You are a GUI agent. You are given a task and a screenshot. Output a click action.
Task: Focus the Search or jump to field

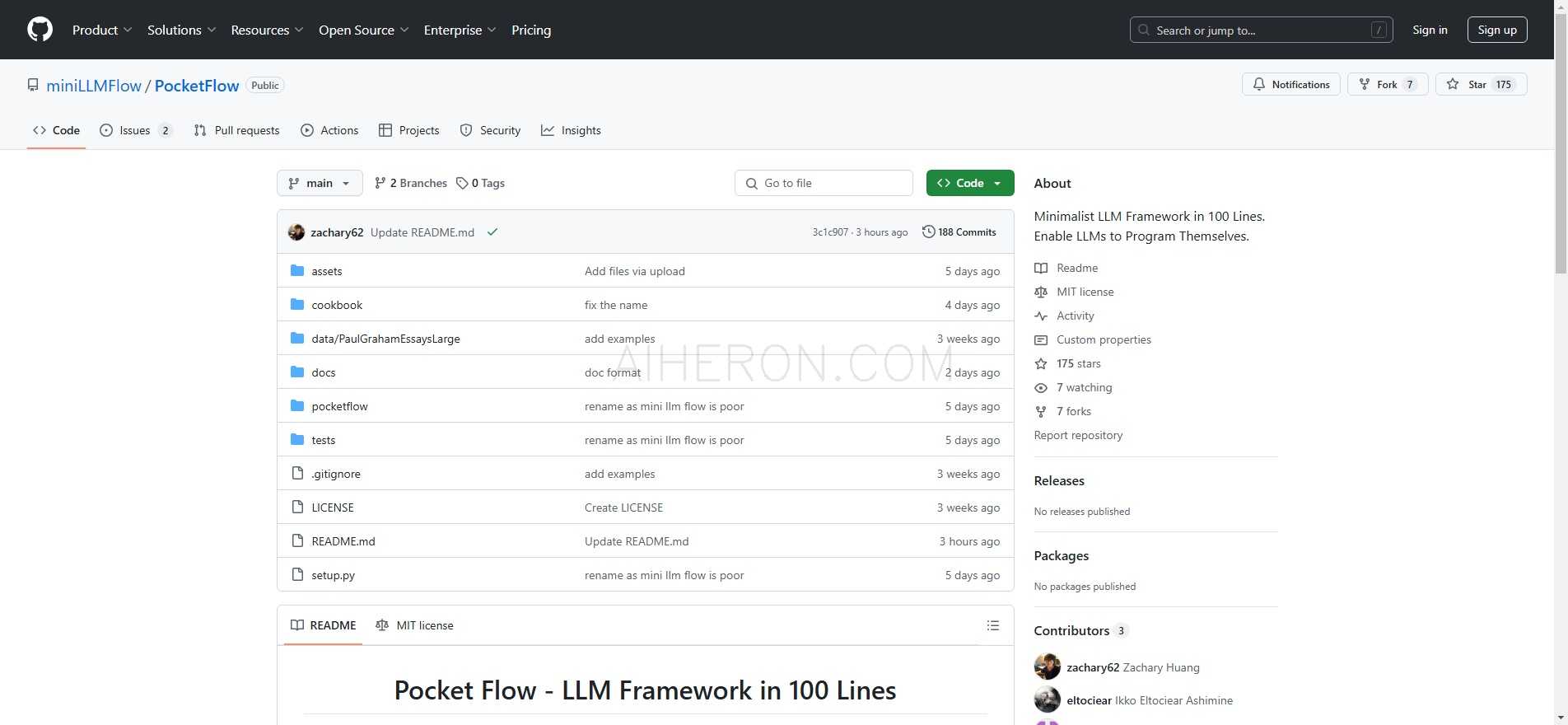tap(1262, 30)
